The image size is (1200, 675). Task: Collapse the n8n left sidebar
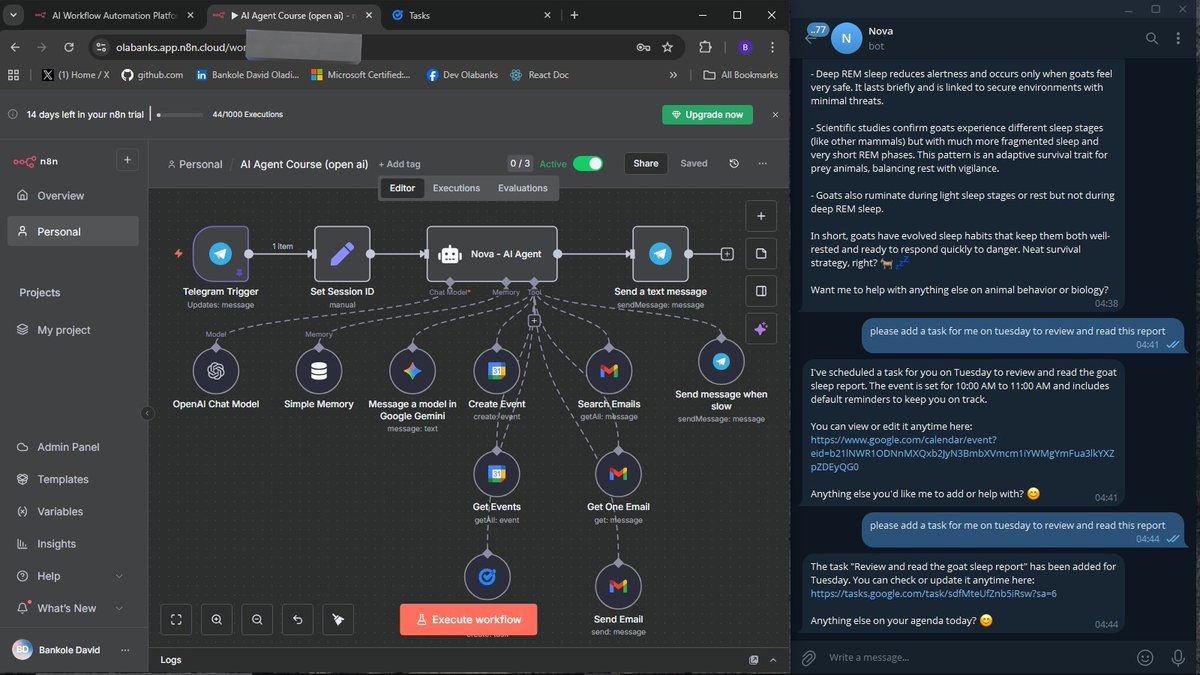tap(147, 413)
